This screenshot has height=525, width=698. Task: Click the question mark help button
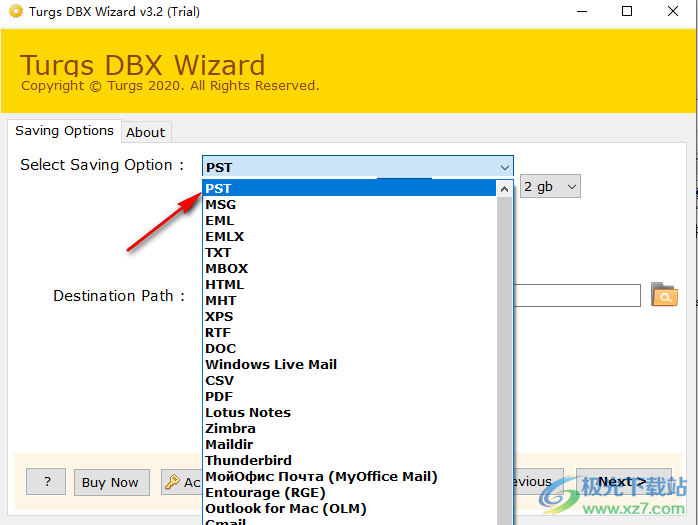pos(46,481)
